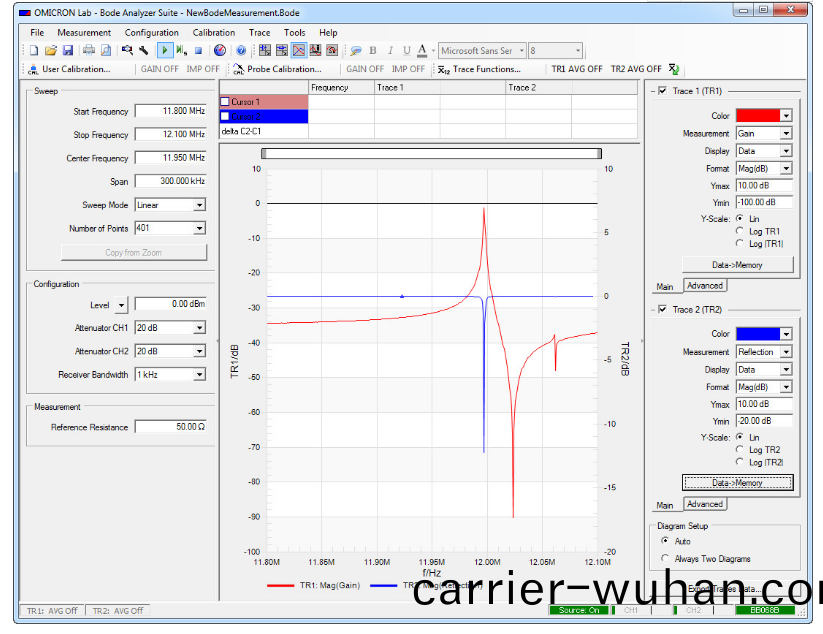
Task: Open a file with the folder icon
Action: pyautogui.click(x=50, y=50)
